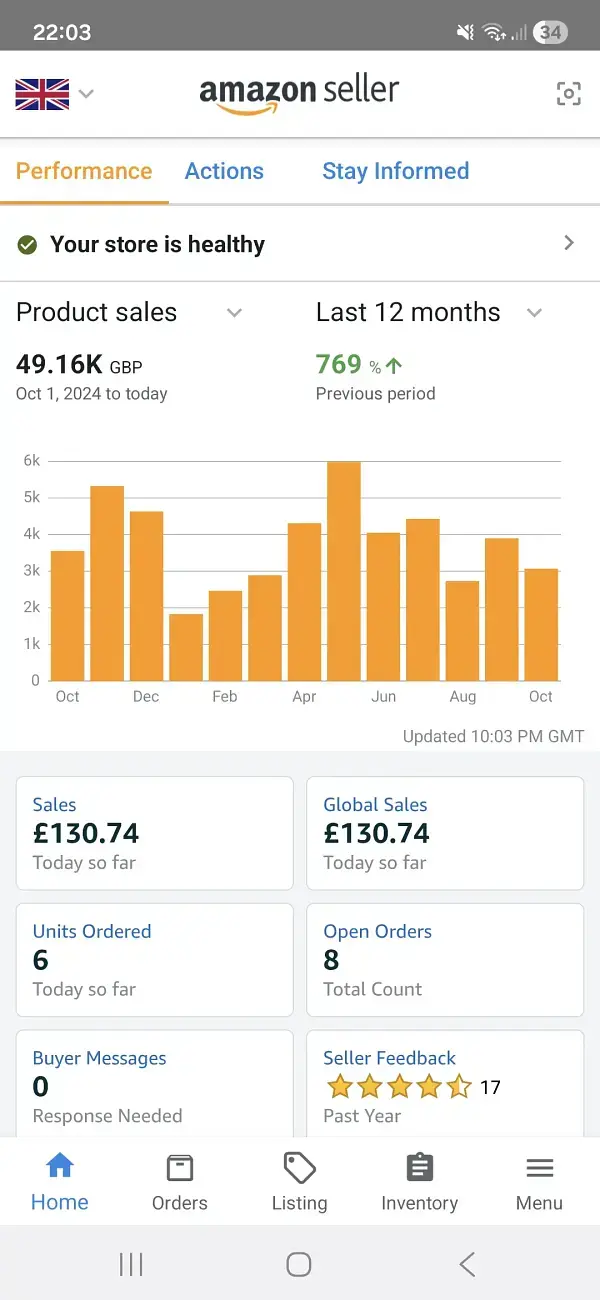Select the tallest May sales bar
The image size is (600, 1300).
[x=343, y=571]
